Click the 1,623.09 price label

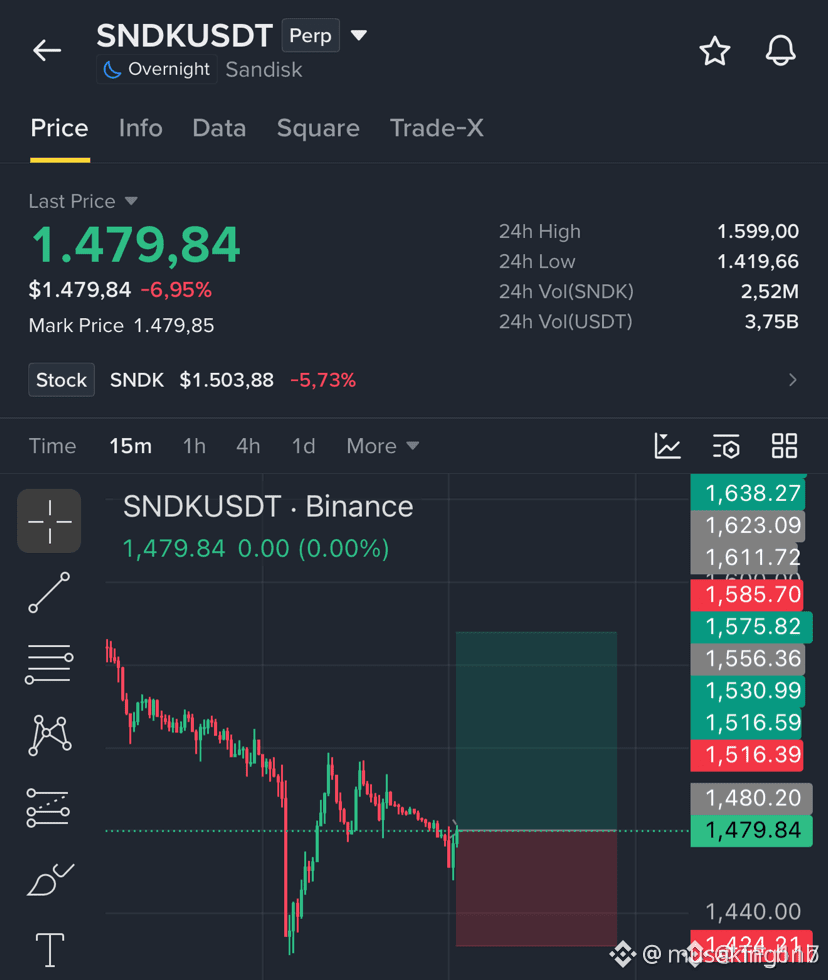749,525
